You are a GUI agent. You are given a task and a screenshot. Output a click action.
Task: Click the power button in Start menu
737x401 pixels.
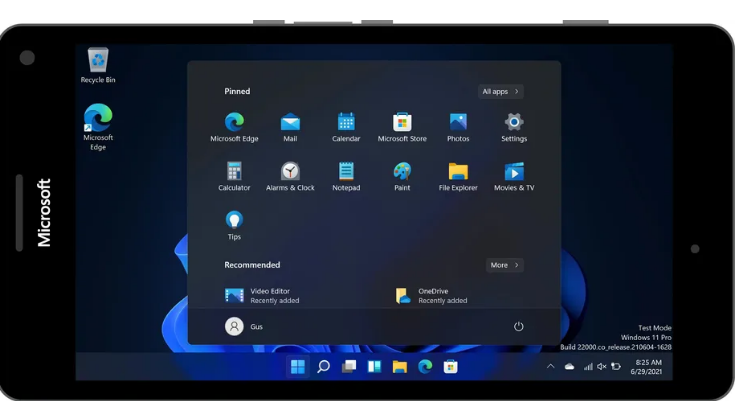(x=518, y=326)
